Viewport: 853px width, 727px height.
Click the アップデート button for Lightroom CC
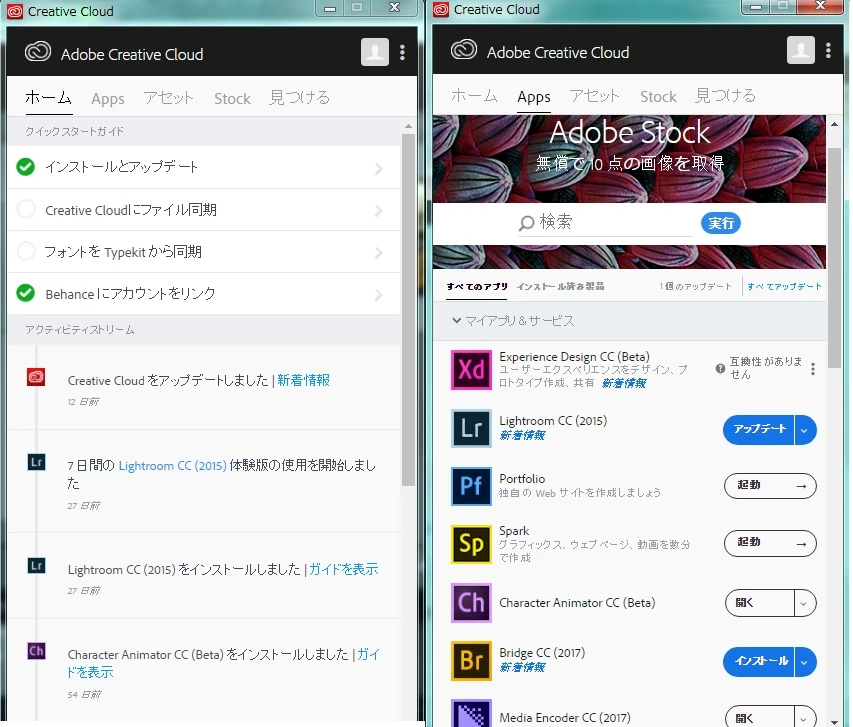tap(759, 430)
